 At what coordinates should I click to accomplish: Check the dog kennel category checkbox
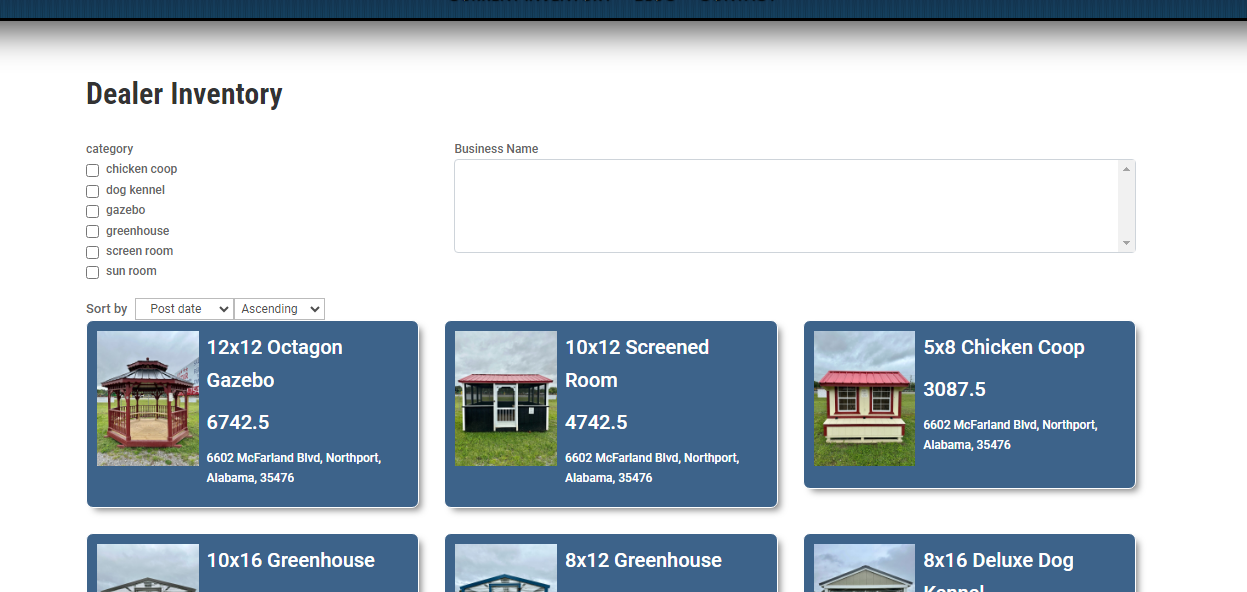click(92, 191)
